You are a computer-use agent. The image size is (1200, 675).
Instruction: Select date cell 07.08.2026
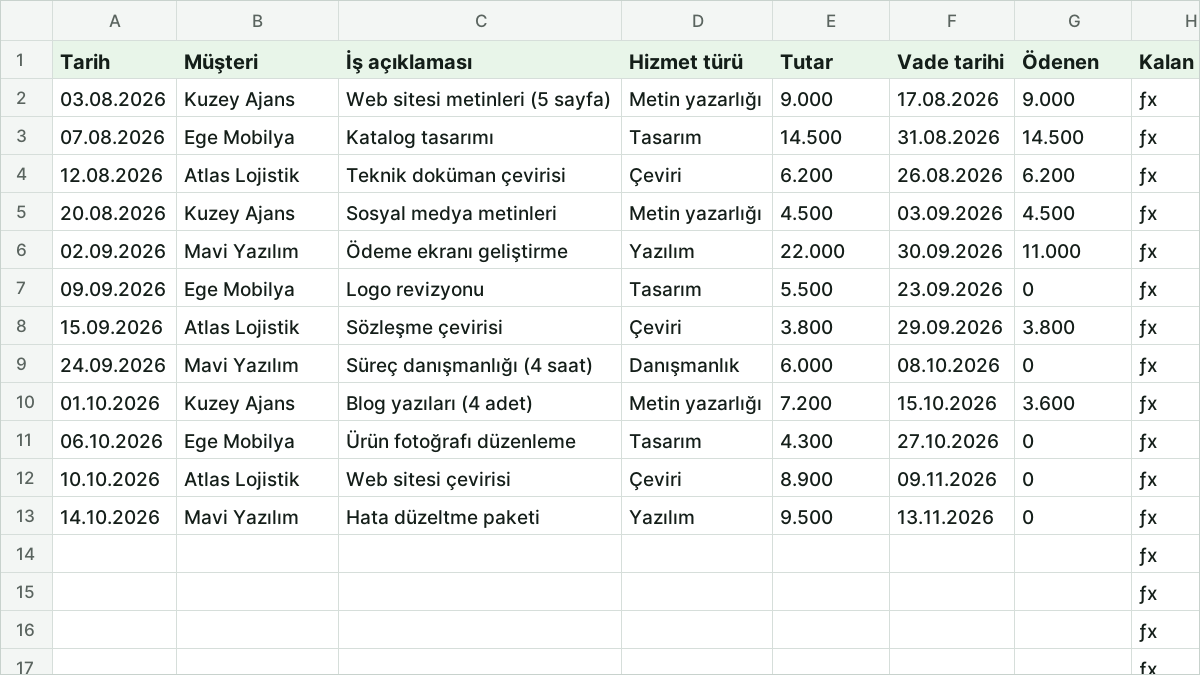(115, 137)
